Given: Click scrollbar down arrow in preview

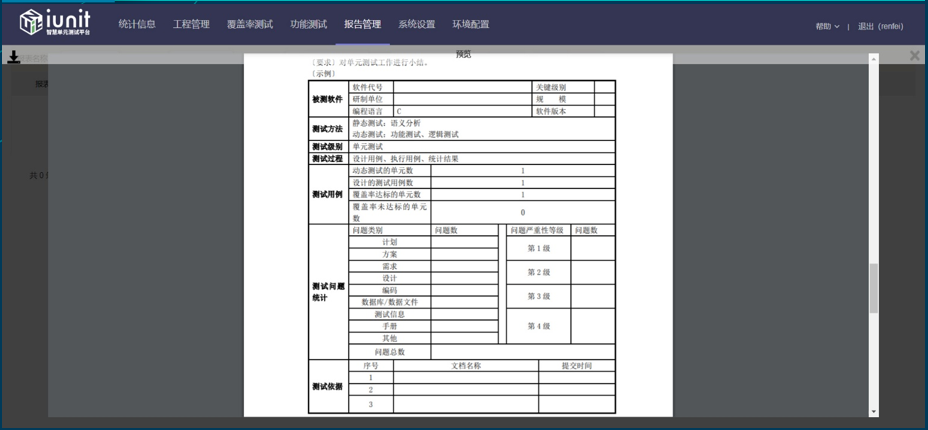Looking at the screenshot, I should (874, 412).
